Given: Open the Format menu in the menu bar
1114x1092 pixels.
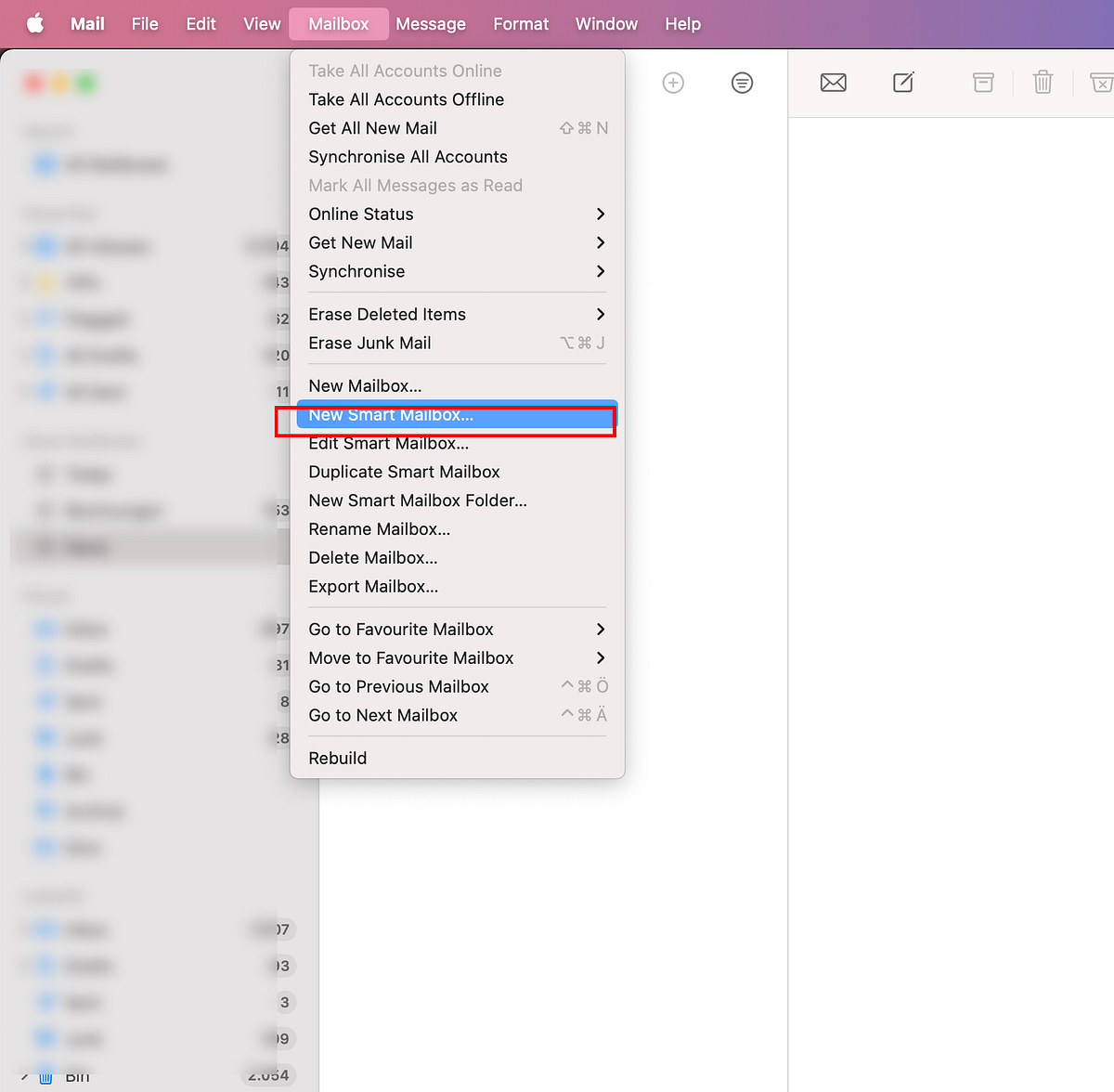Looking at the screenshot, I should coord(520,23).
